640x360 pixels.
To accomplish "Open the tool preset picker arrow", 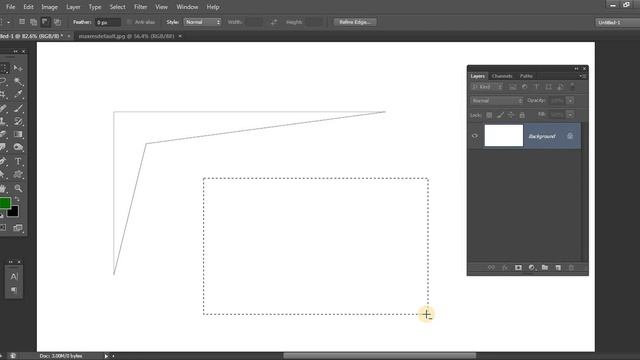I will click(9, 22).
